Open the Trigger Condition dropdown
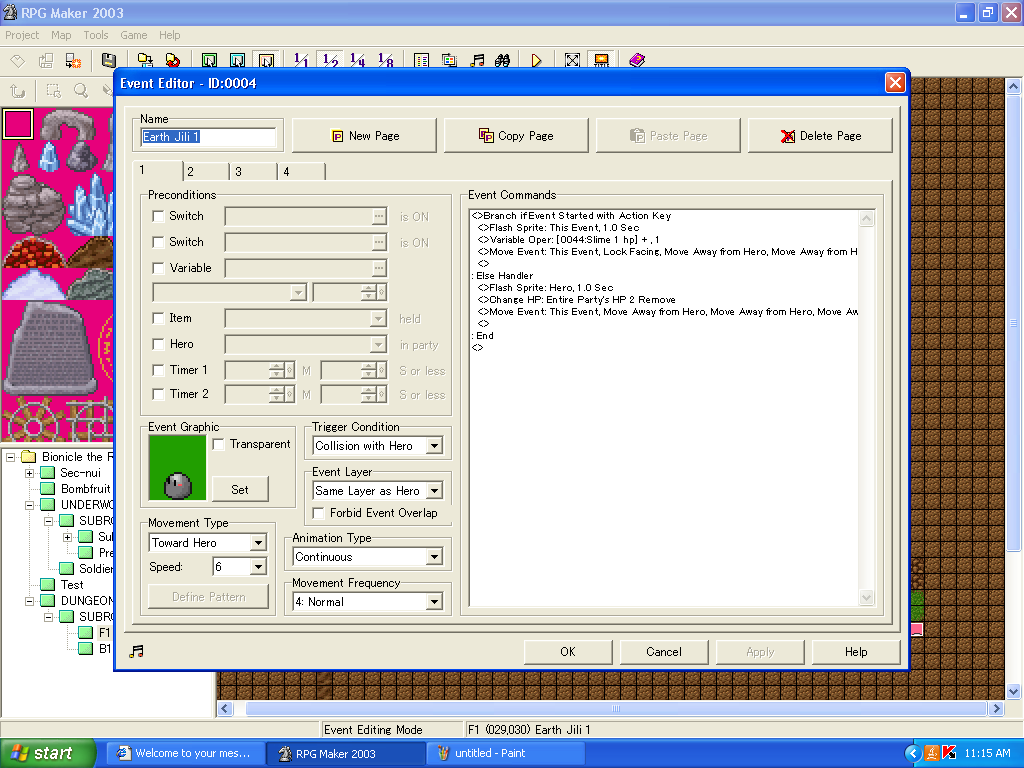Image resolution: width=1024 pixels, height=768 pixels. [x=434, y=446]
